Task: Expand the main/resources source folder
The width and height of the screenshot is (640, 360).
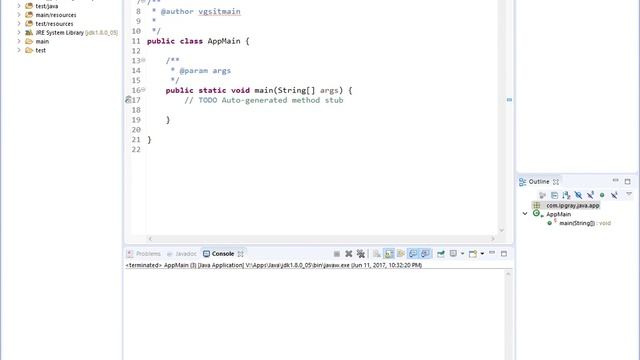Action: [19, 15]
